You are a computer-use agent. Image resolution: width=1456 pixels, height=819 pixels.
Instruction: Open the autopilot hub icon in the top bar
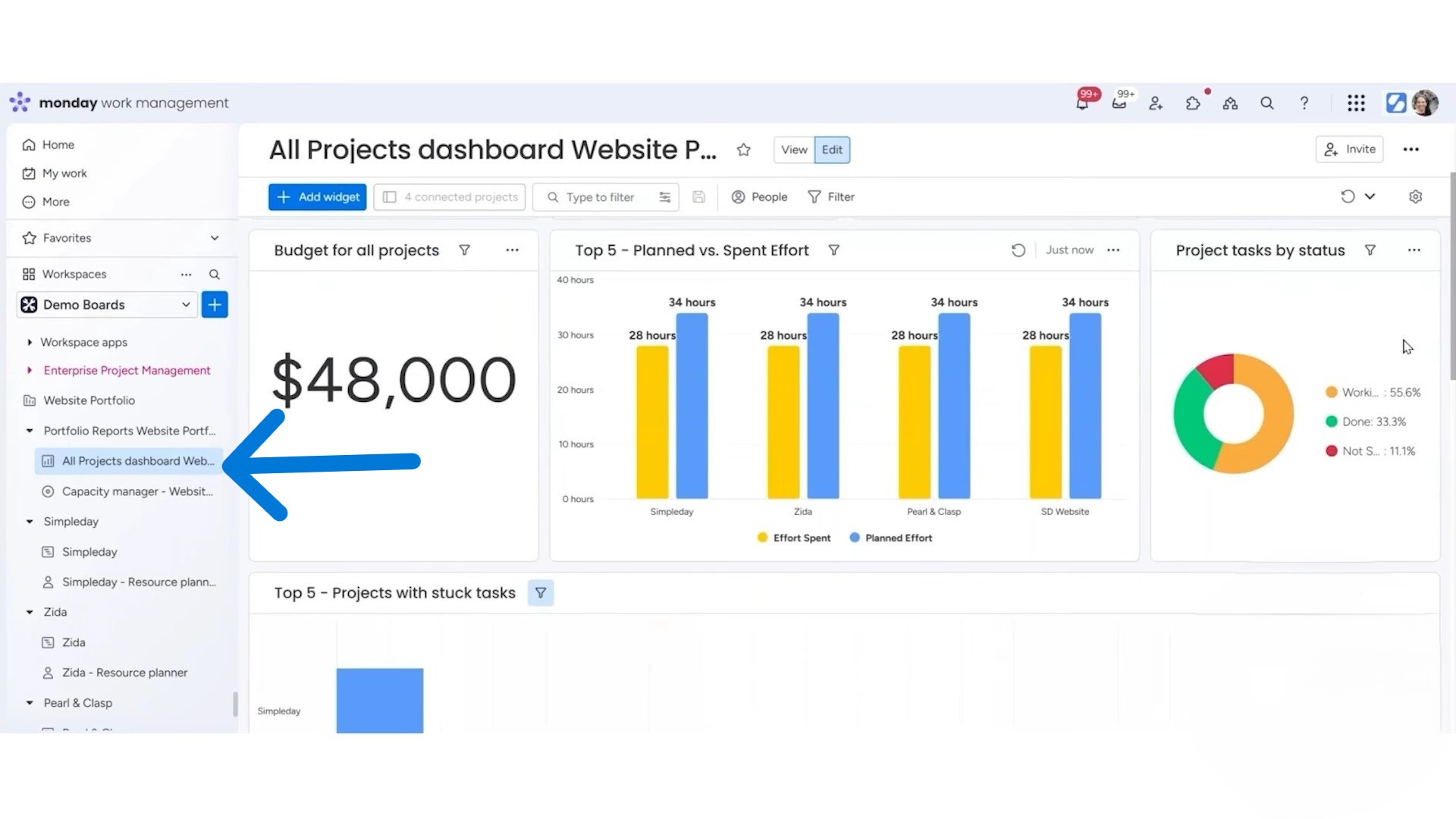click(x=1230, y=104)
